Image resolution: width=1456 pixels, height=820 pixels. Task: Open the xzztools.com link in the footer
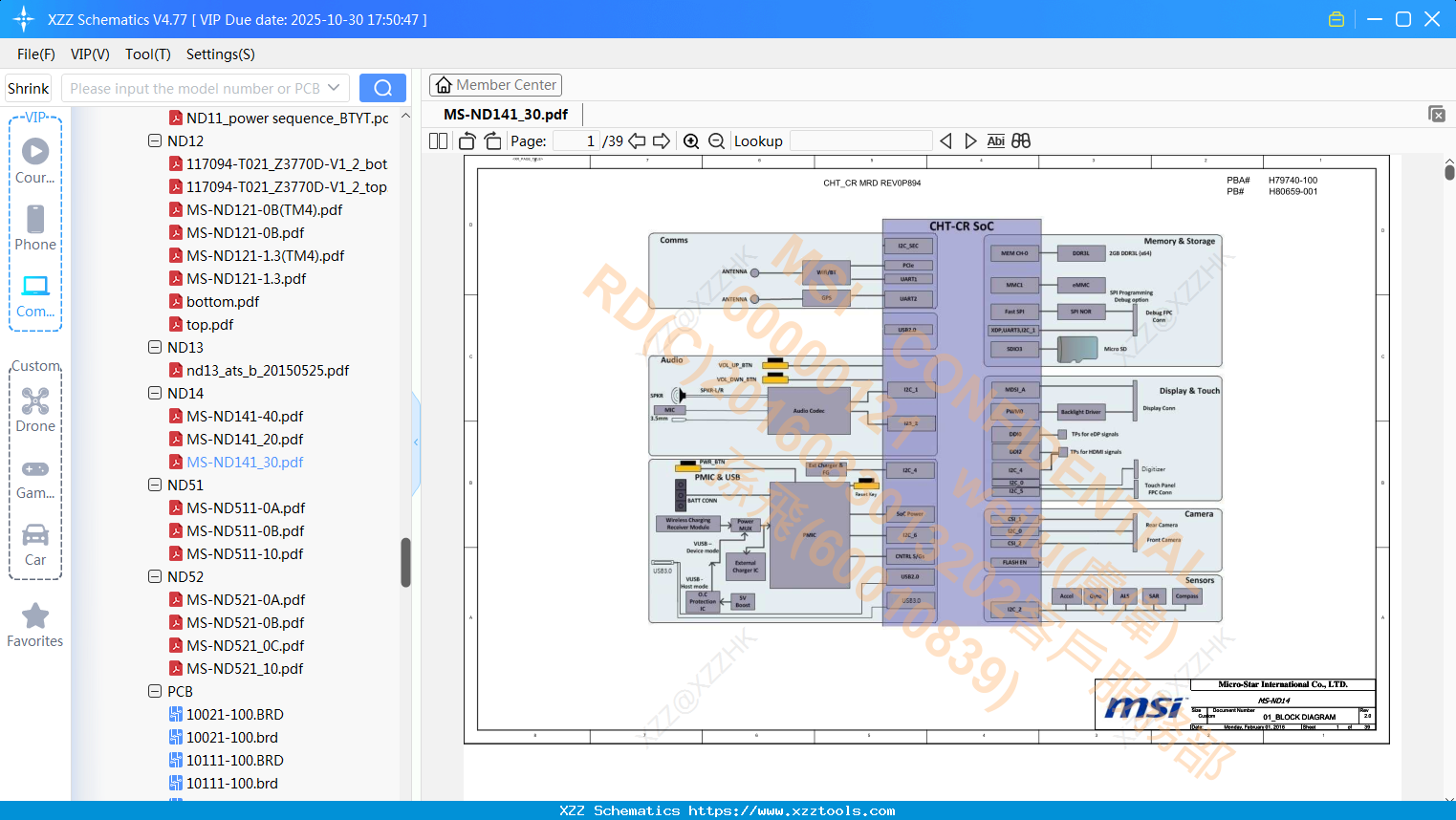point(793,810)
